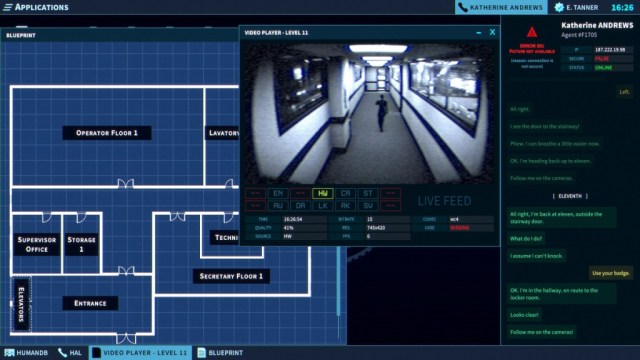Viewport: 640px width, 360px height.
Task: Open the Applications menu
Action: pos(36,7)
